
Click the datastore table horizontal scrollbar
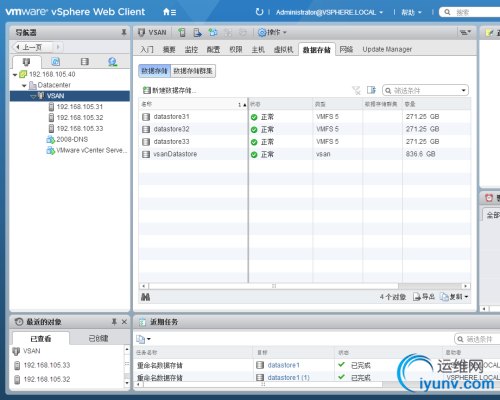273,286
